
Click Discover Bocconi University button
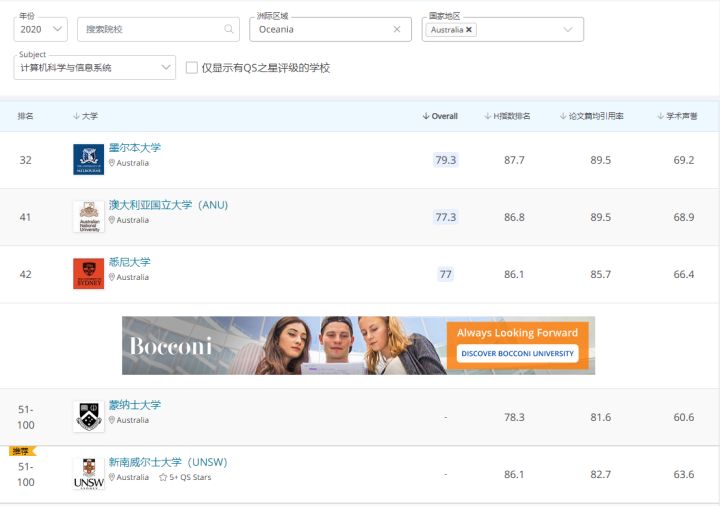[518, 354]
